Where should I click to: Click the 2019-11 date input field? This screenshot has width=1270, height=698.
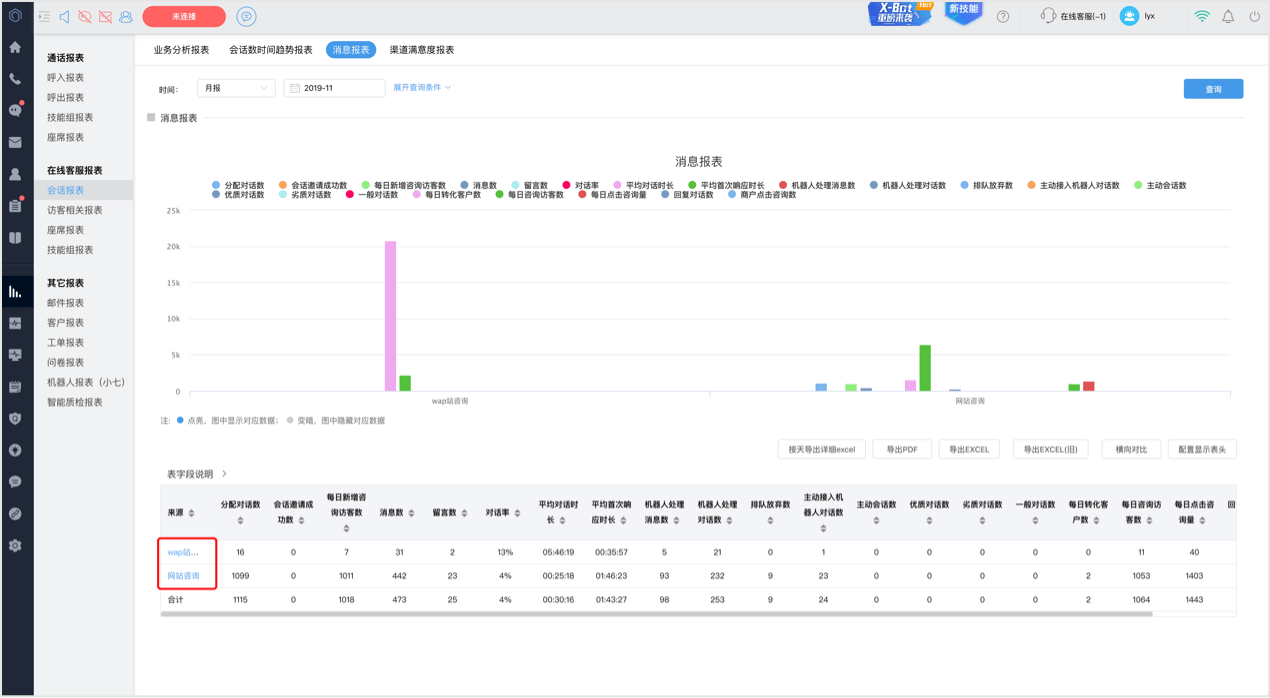(334, 88)
